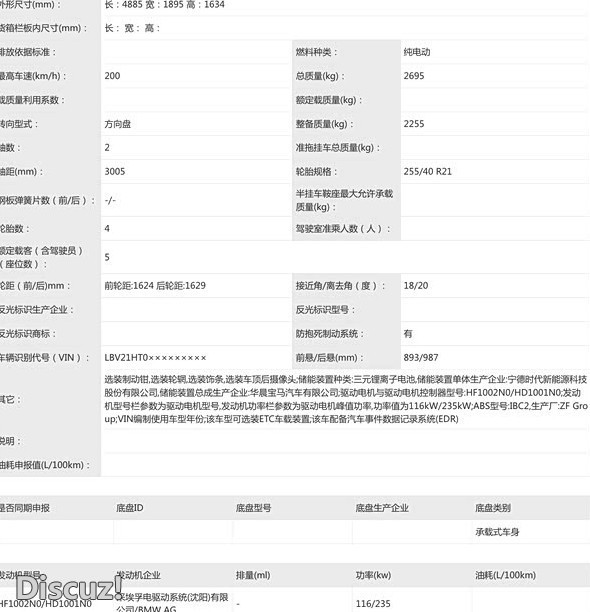Select the 底盘型号 column header
Screen dimensions: 590x612
click(253, 508)
